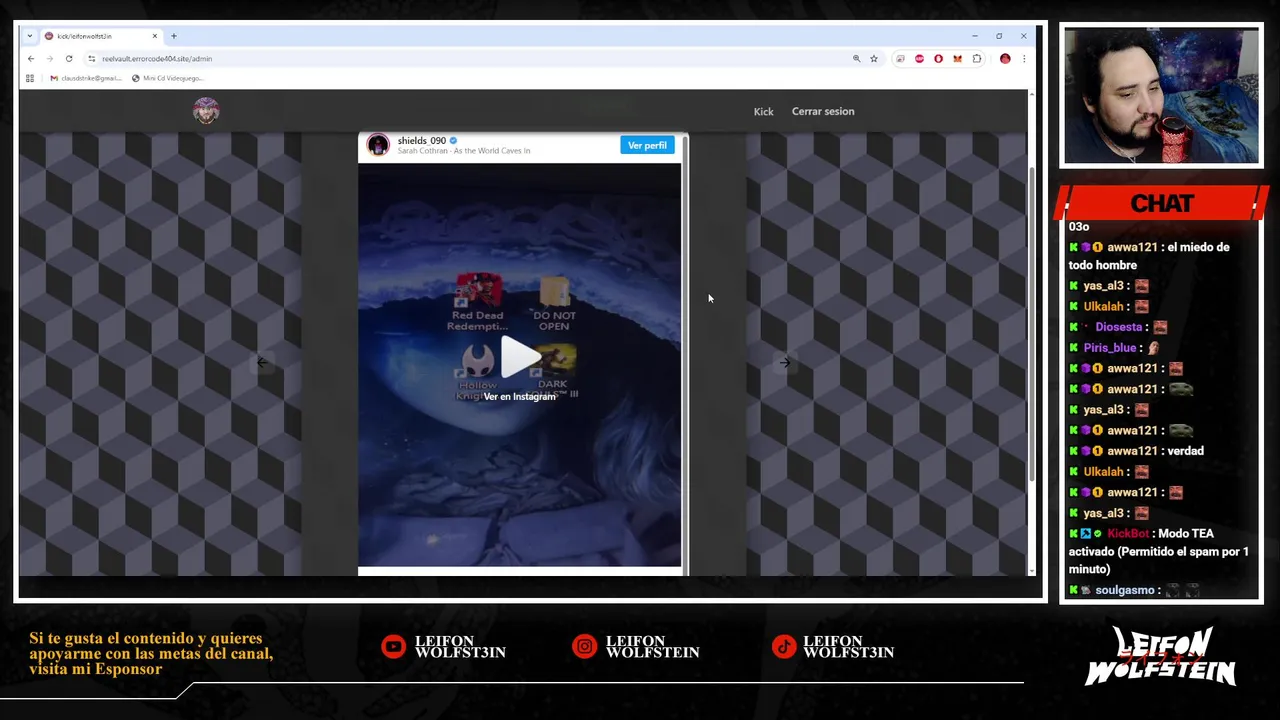Click chat message 'el miedo de todo hombre'
Viewport: 1280px width, 720px height.
1149,256
